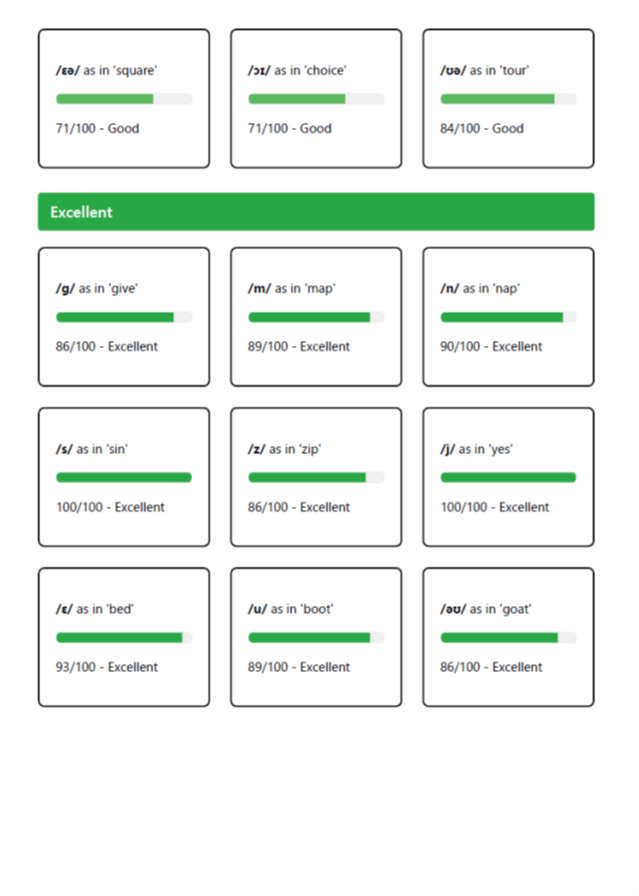Open the /əʊ/ 'goat' card
The image size is (639, 896).
(x=508, y=637)
